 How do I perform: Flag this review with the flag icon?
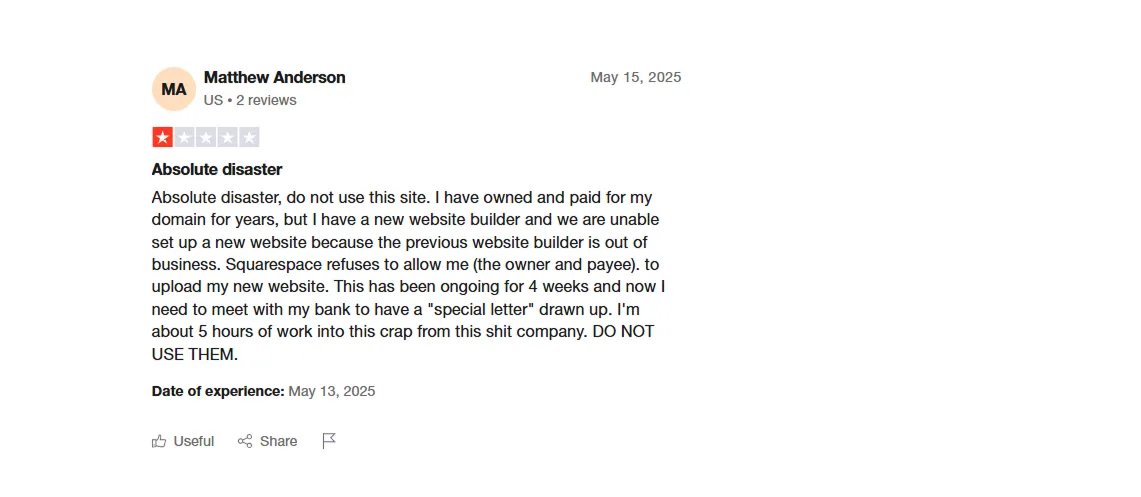point(329,441)
